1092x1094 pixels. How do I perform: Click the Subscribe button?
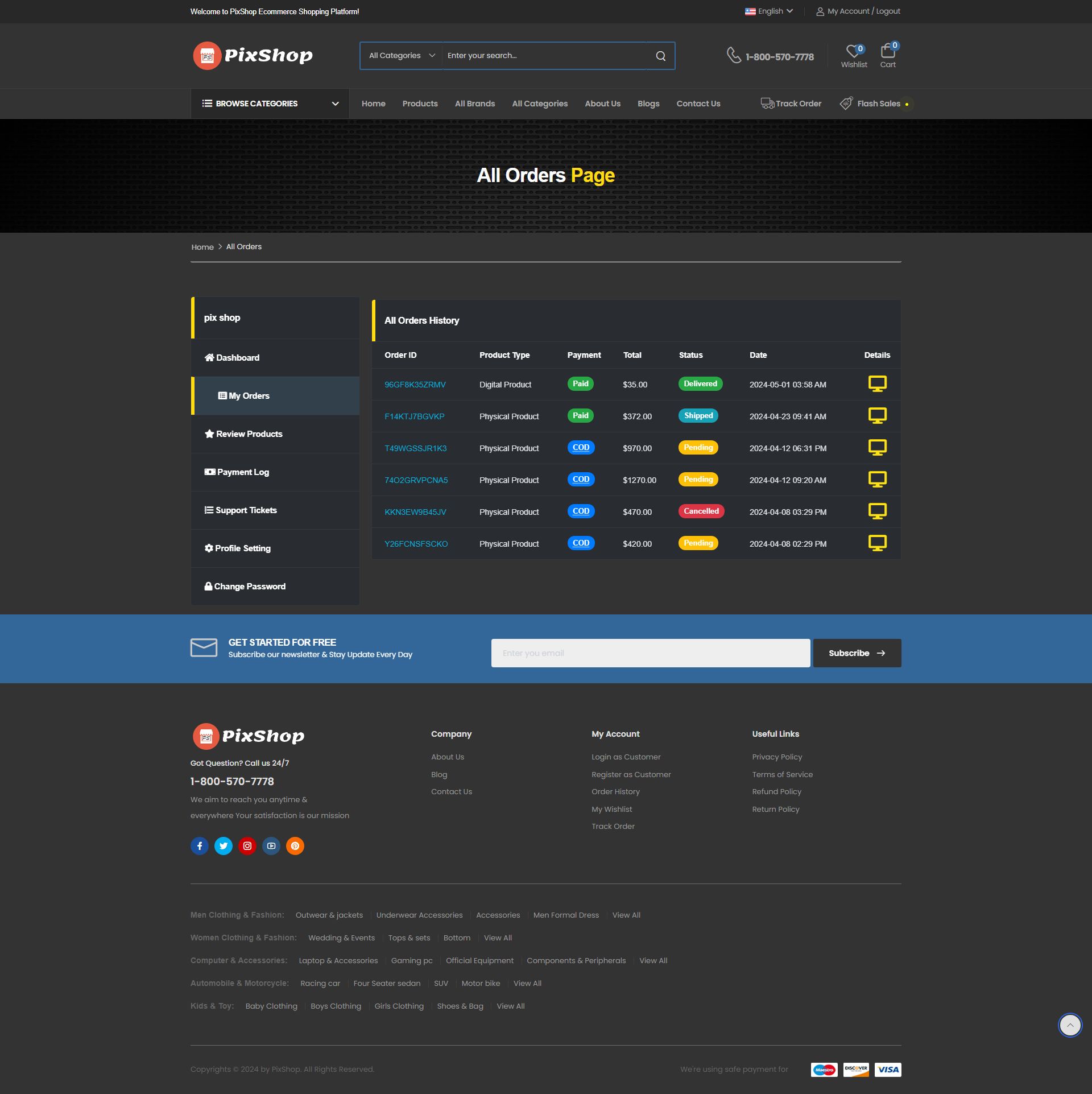pyautogui.click(x=857, y=653)
